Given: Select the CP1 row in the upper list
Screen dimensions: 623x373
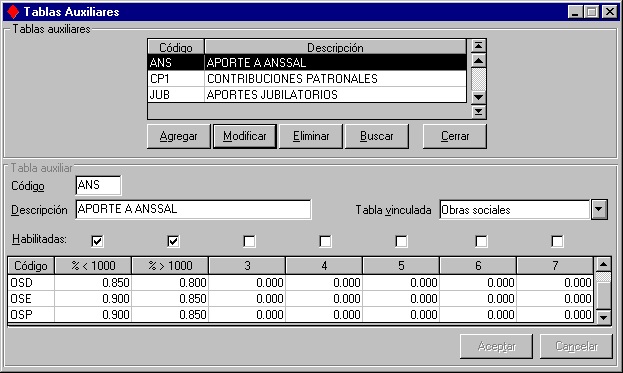Looking at the screenshot, I should [307, 79].
